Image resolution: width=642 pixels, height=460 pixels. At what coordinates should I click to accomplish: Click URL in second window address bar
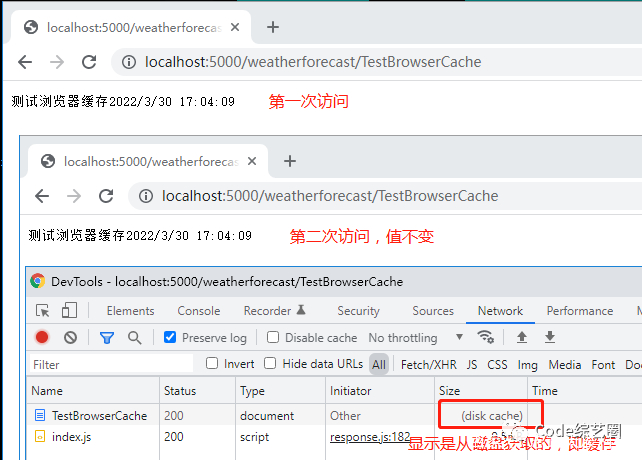330,196
